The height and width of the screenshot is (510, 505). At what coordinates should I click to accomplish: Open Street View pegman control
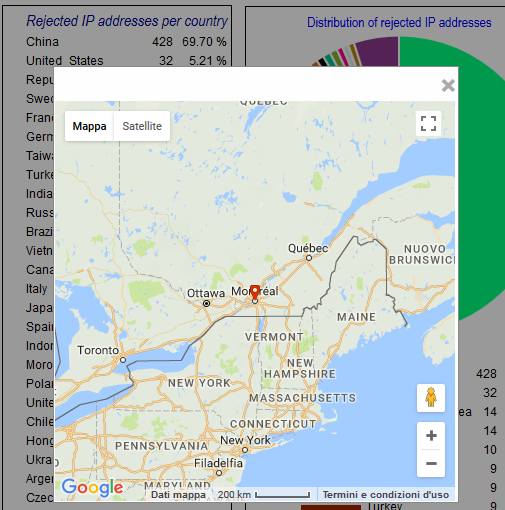pos(431,398)
